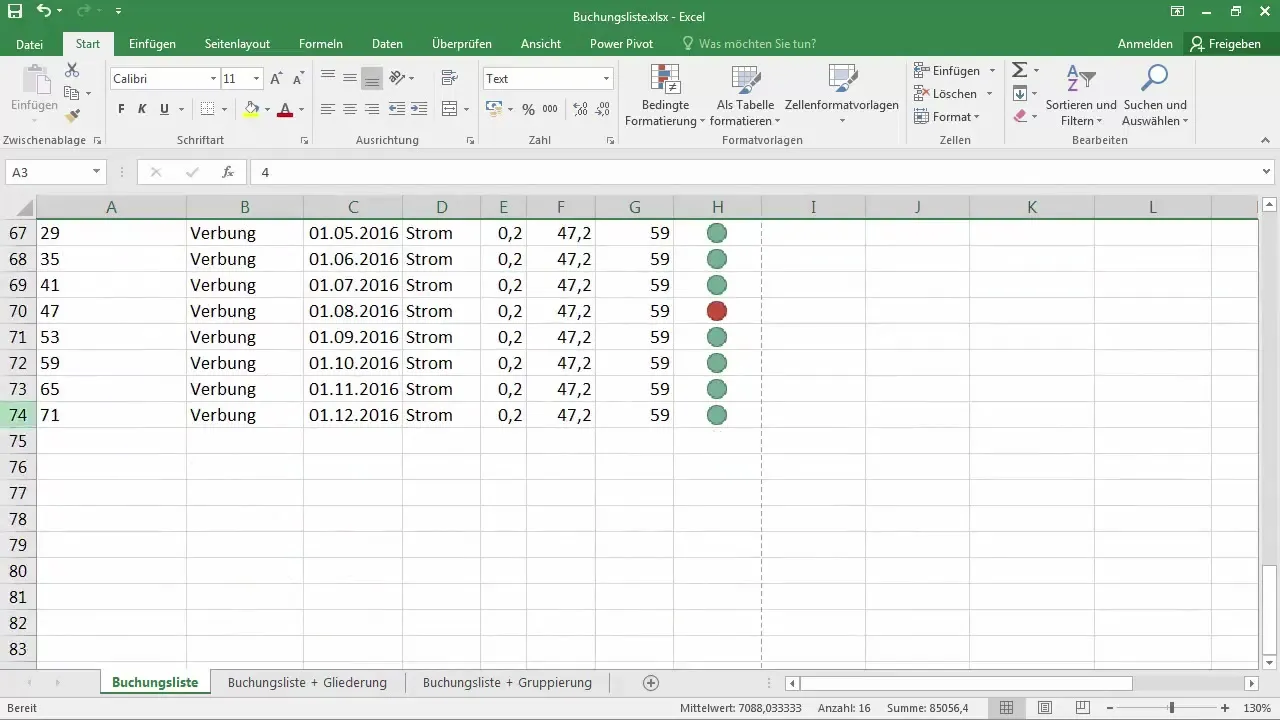Open the Datei menu

tap(30, 44)
